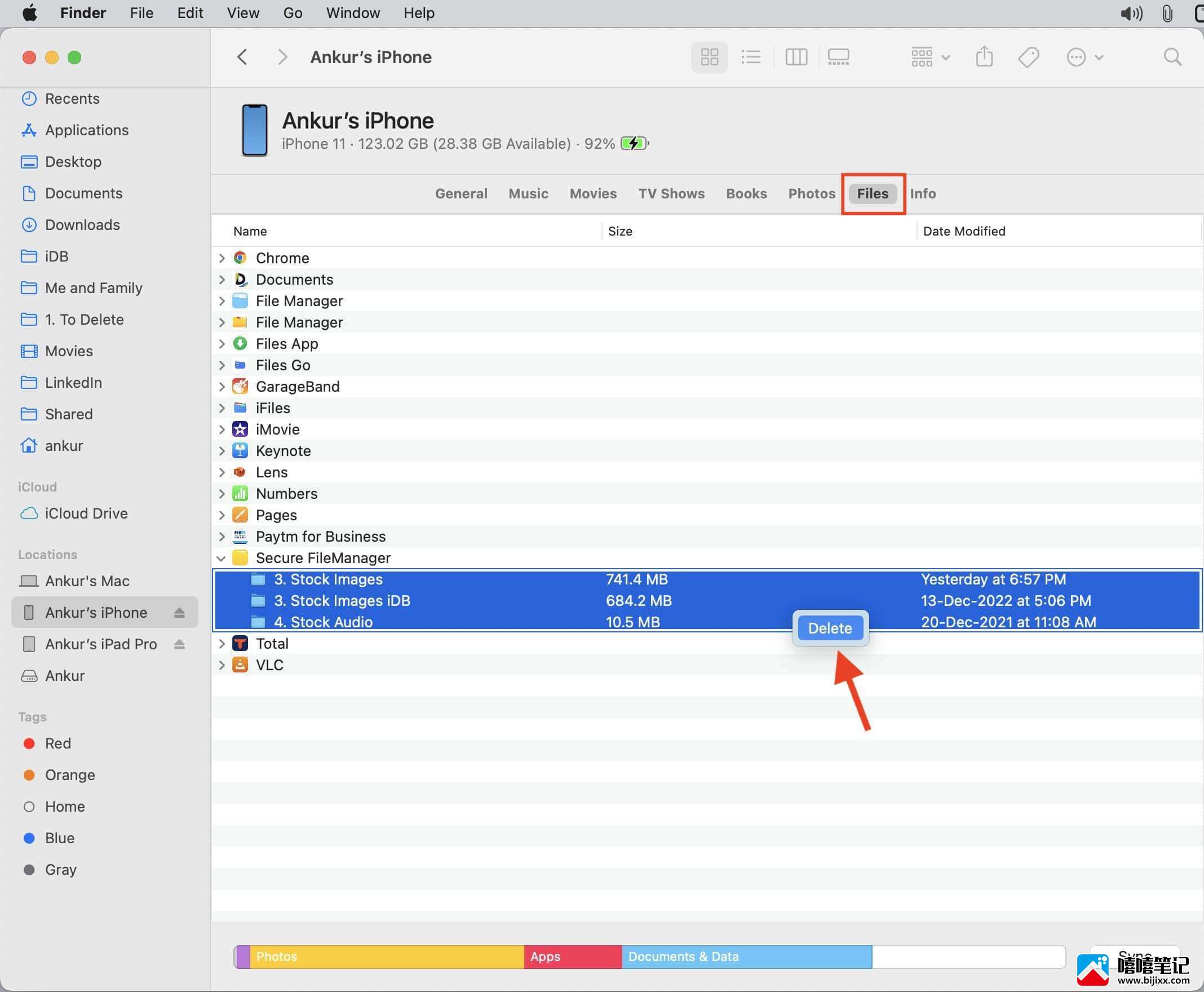
Task: Expand the Chrome folder row
Action: pyautogui.click(x=222, y=258)
